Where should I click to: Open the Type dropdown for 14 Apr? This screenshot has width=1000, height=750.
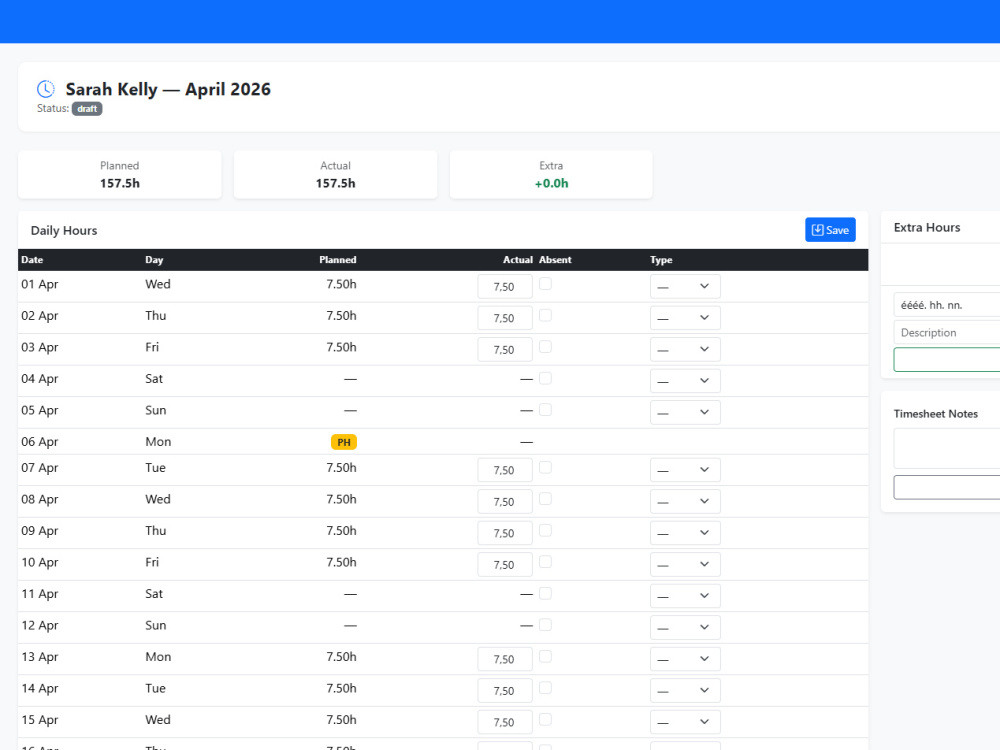pos(685,691)
